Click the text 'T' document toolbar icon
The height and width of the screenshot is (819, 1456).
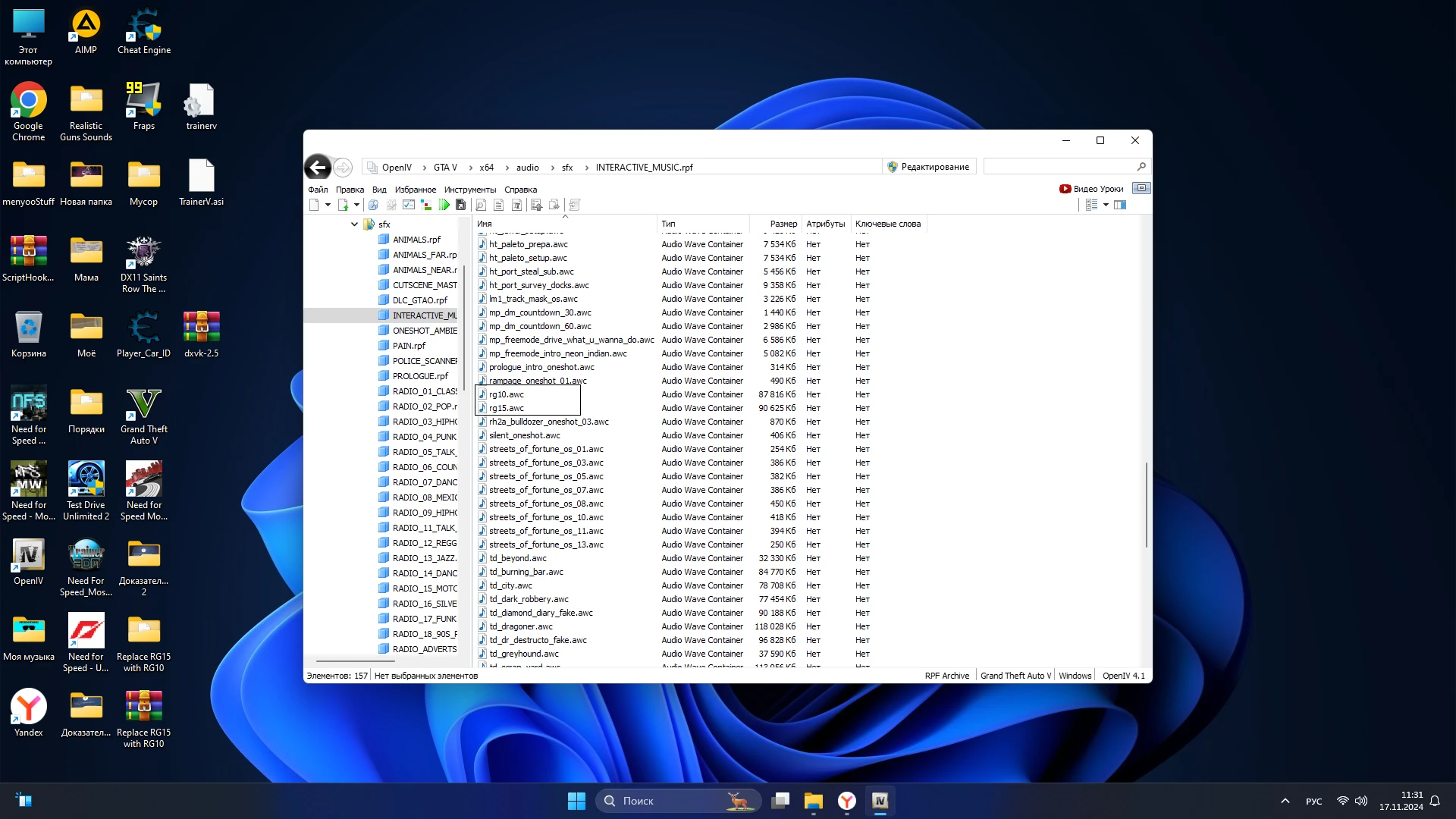click(x=516, y=205)
